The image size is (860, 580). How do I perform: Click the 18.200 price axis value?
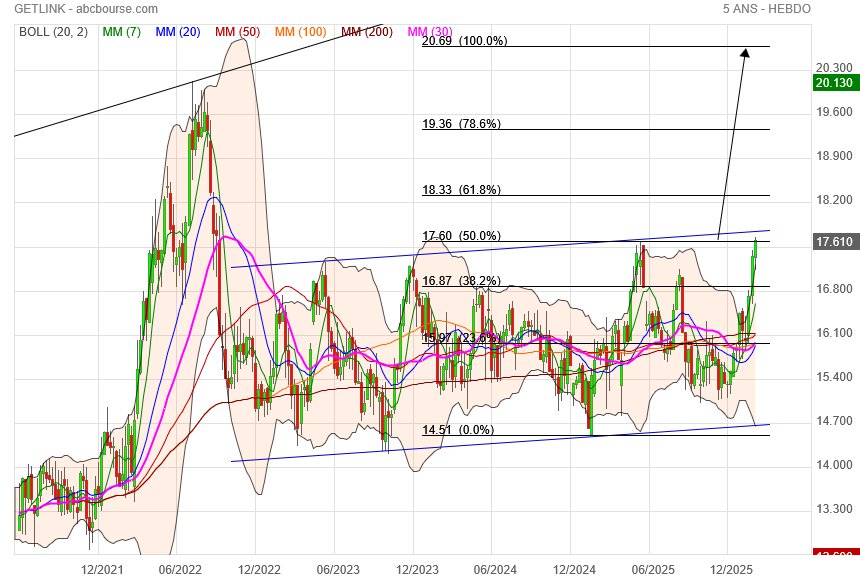point(834,200)
